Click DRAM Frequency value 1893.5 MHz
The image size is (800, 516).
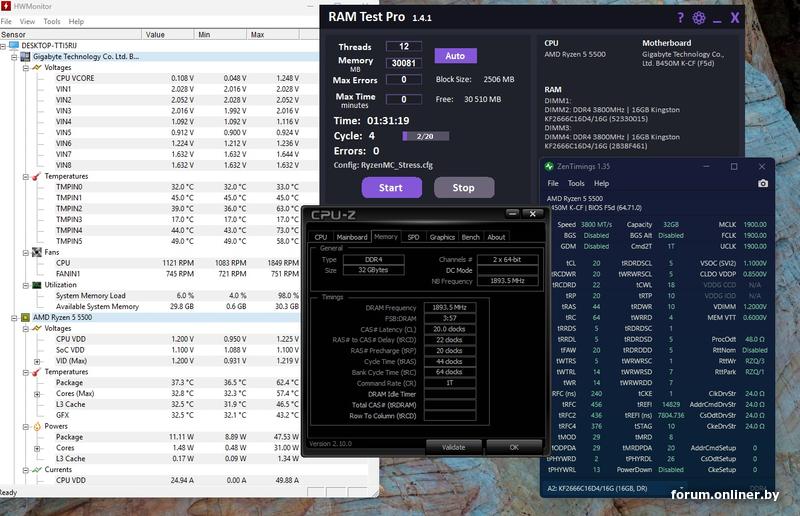449,307
